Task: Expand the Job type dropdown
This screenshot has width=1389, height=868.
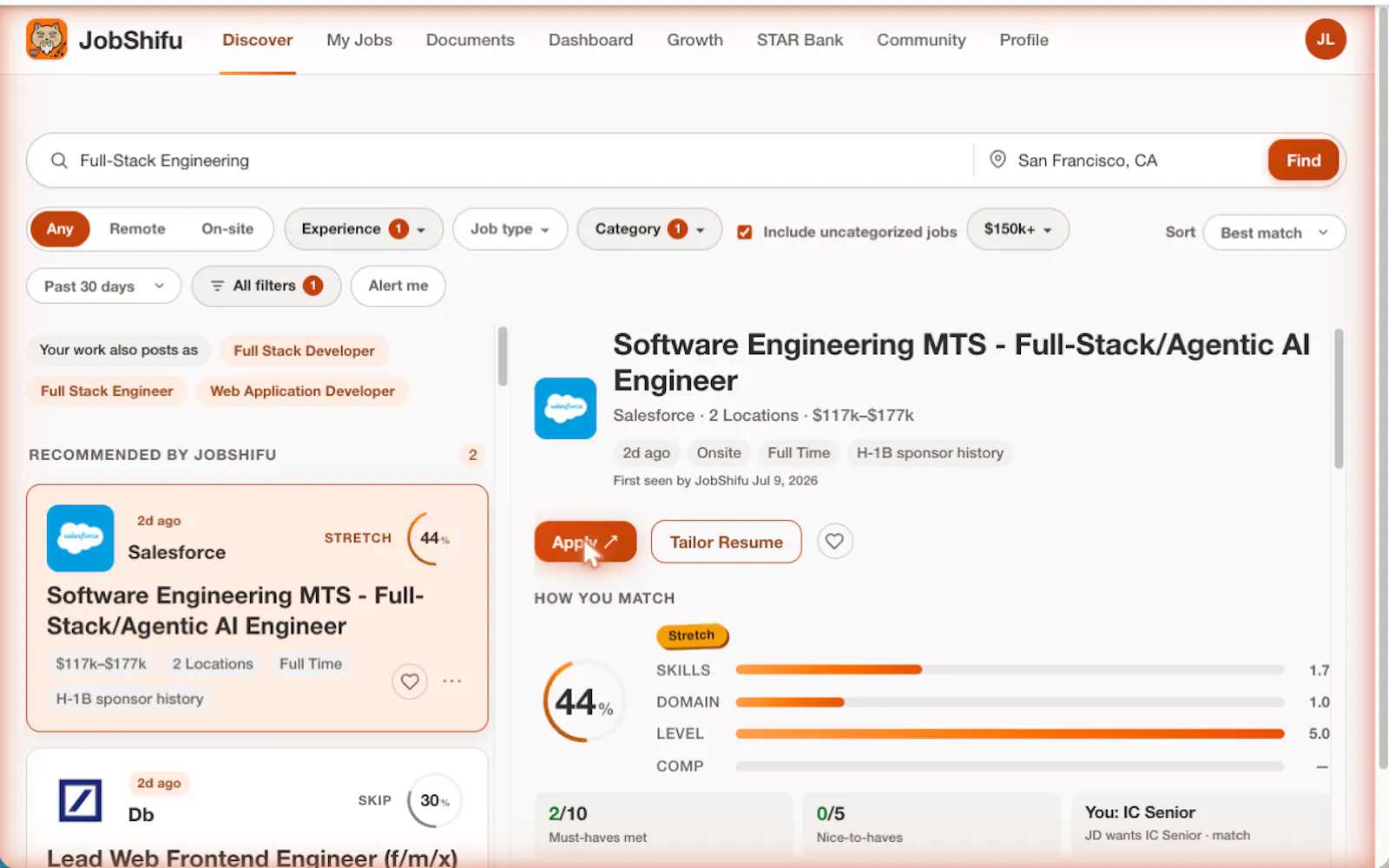Action: click(510, 229)
